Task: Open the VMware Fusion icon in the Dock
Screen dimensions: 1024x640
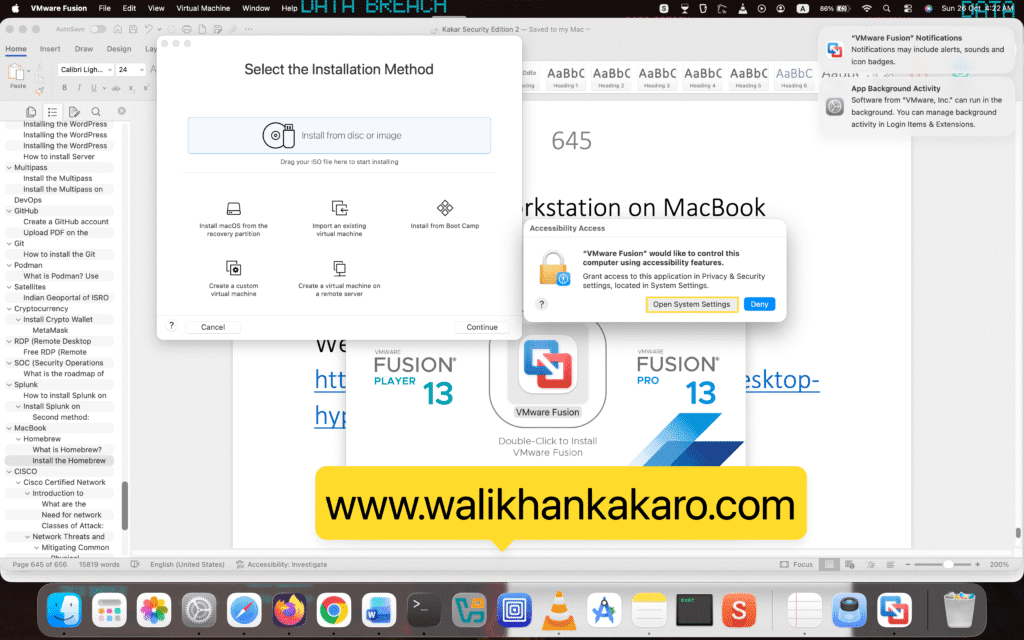Action: (x=894, y=610)
